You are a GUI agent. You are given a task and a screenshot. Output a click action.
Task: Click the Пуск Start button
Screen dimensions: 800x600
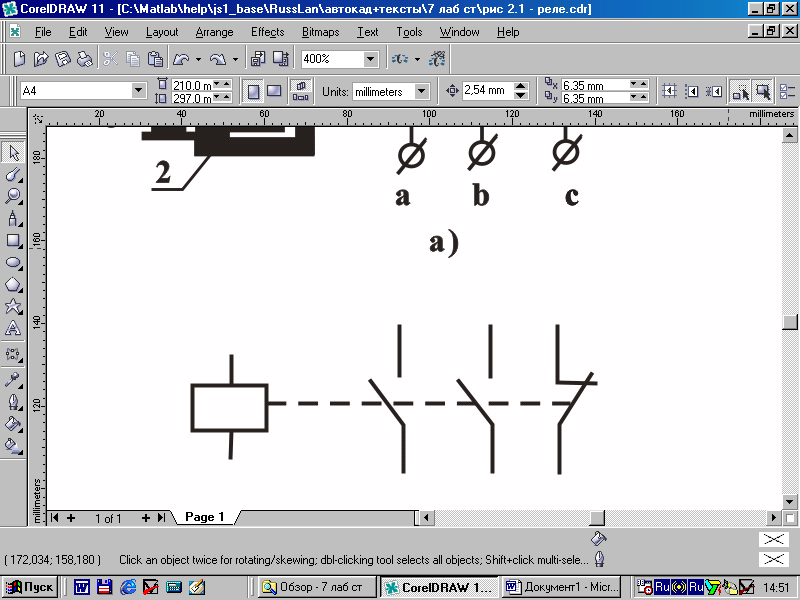pyautogui.click(x=30, y=587)
